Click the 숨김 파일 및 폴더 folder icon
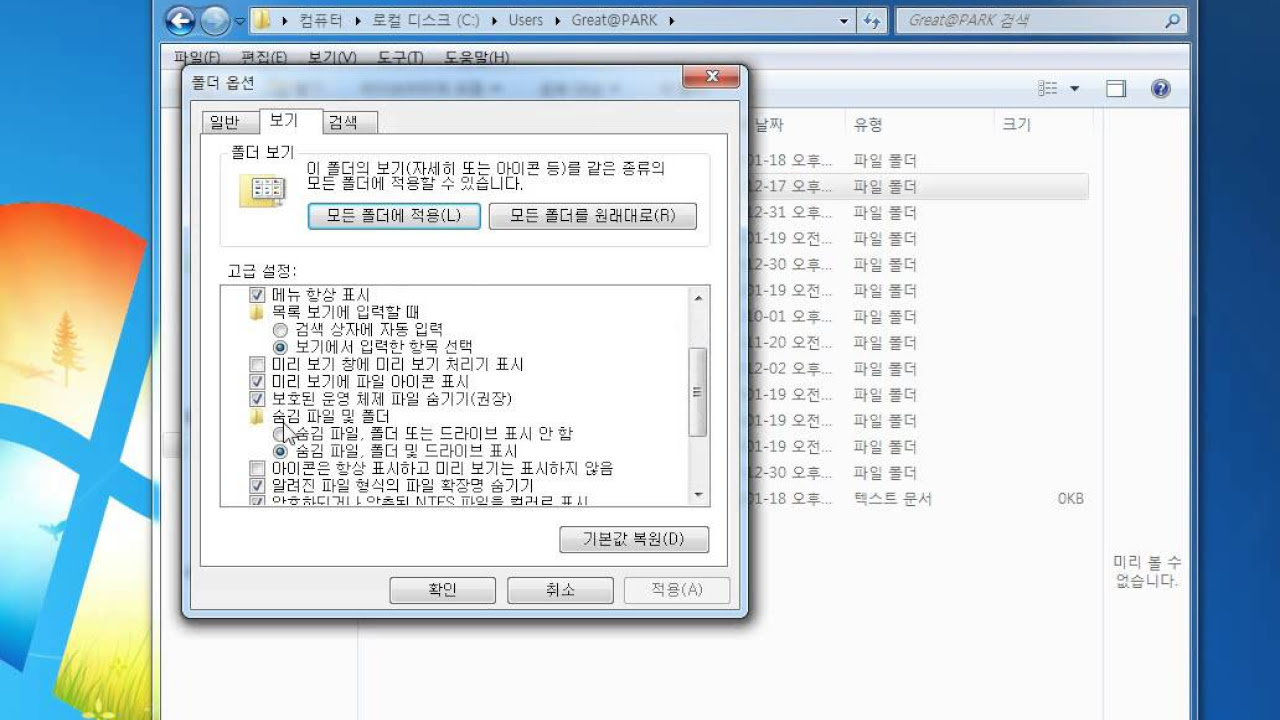 257,416
